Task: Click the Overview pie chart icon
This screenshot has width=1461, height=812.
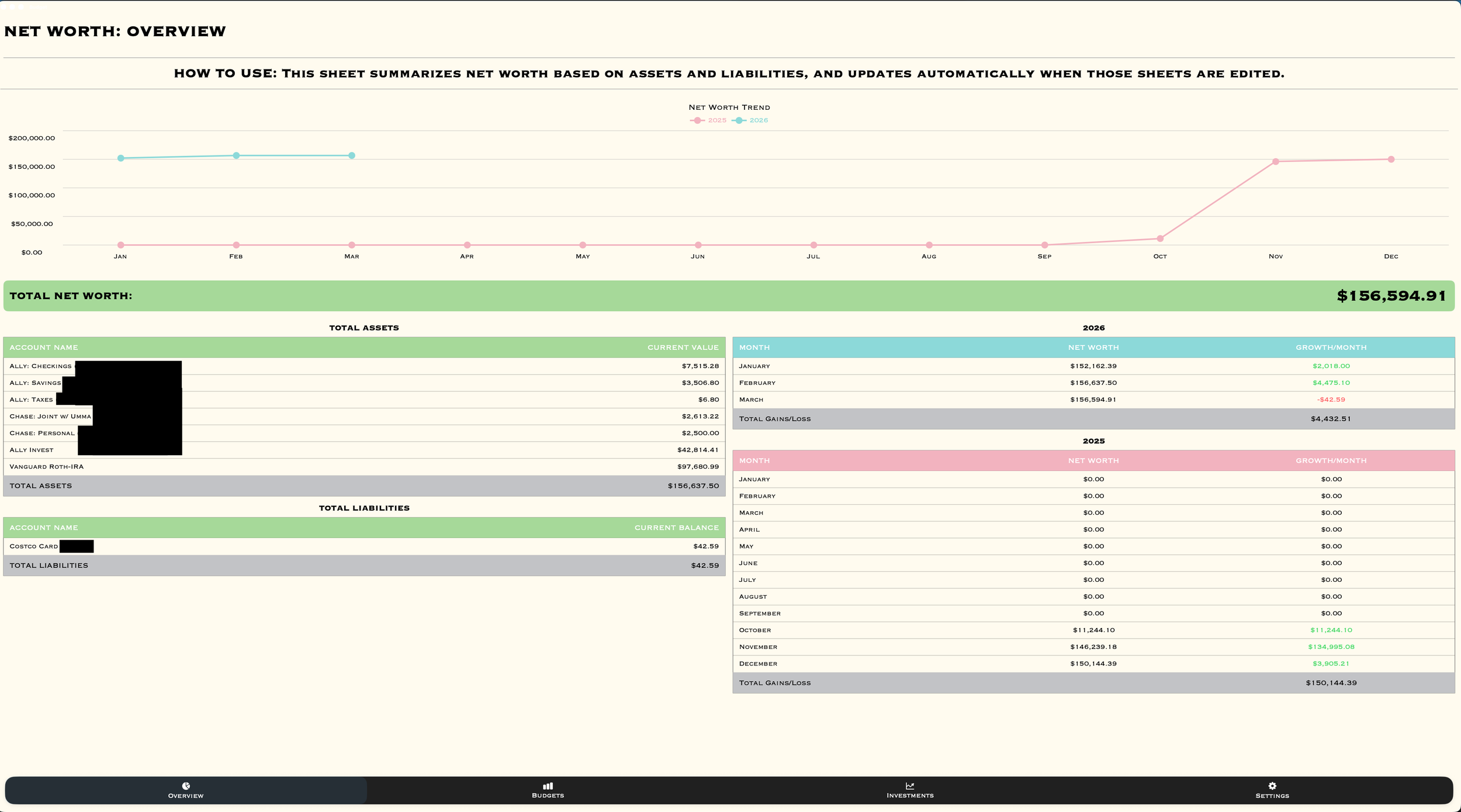Action: (x=186, y=786)
